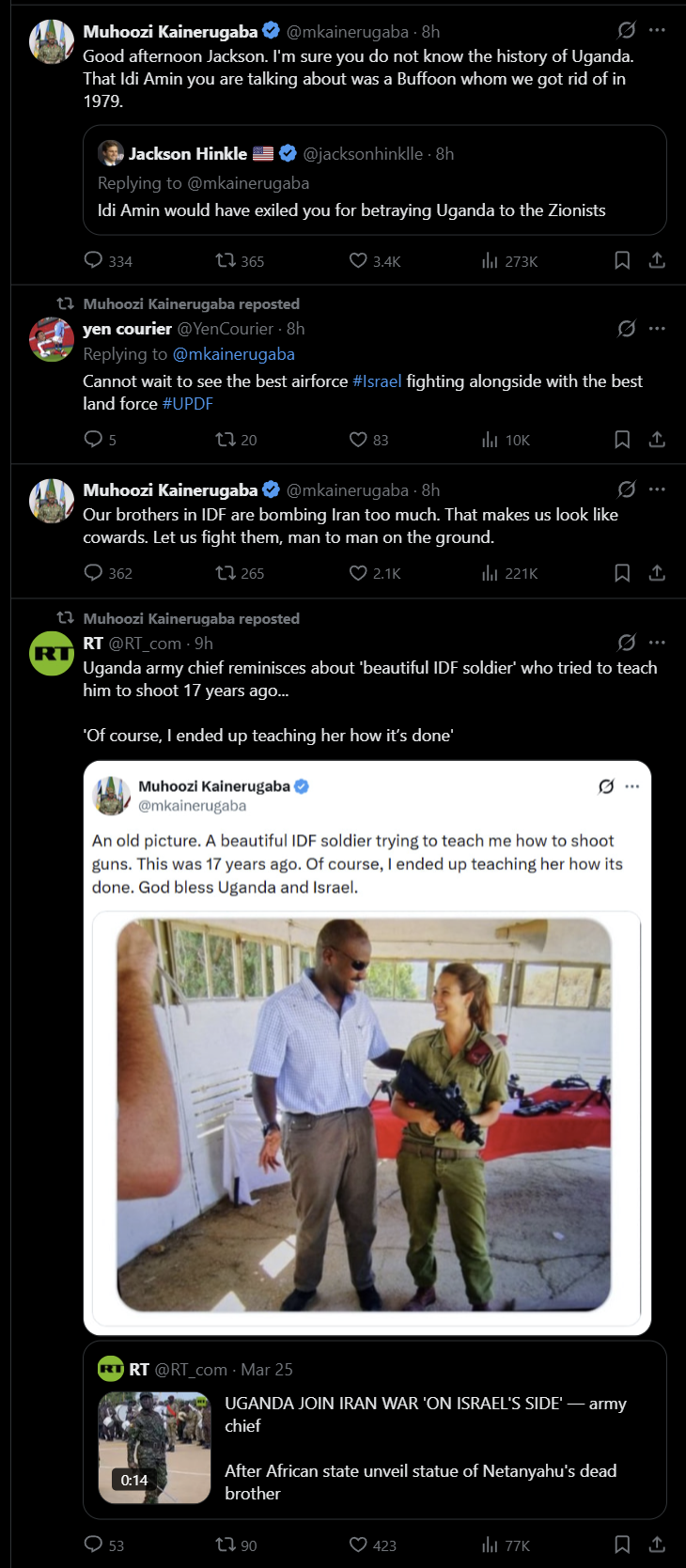Open yen courier profile avatar

[52, 339]
